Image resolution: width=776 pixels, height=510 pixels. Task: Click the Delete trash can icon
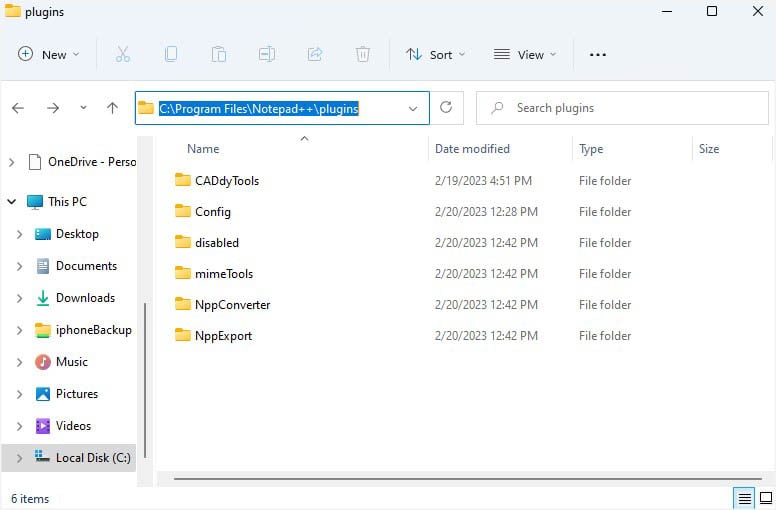363,54
